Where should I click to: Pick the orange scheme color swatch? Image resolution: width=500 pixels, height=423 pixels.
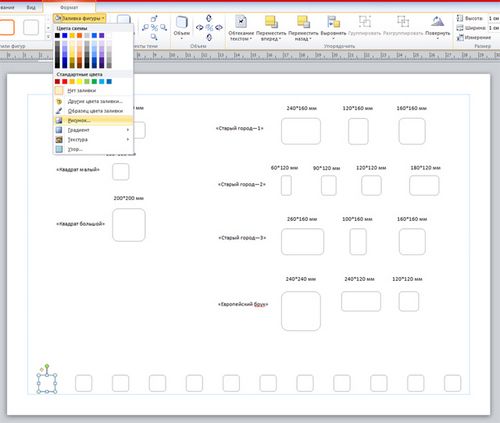point(79,35)
